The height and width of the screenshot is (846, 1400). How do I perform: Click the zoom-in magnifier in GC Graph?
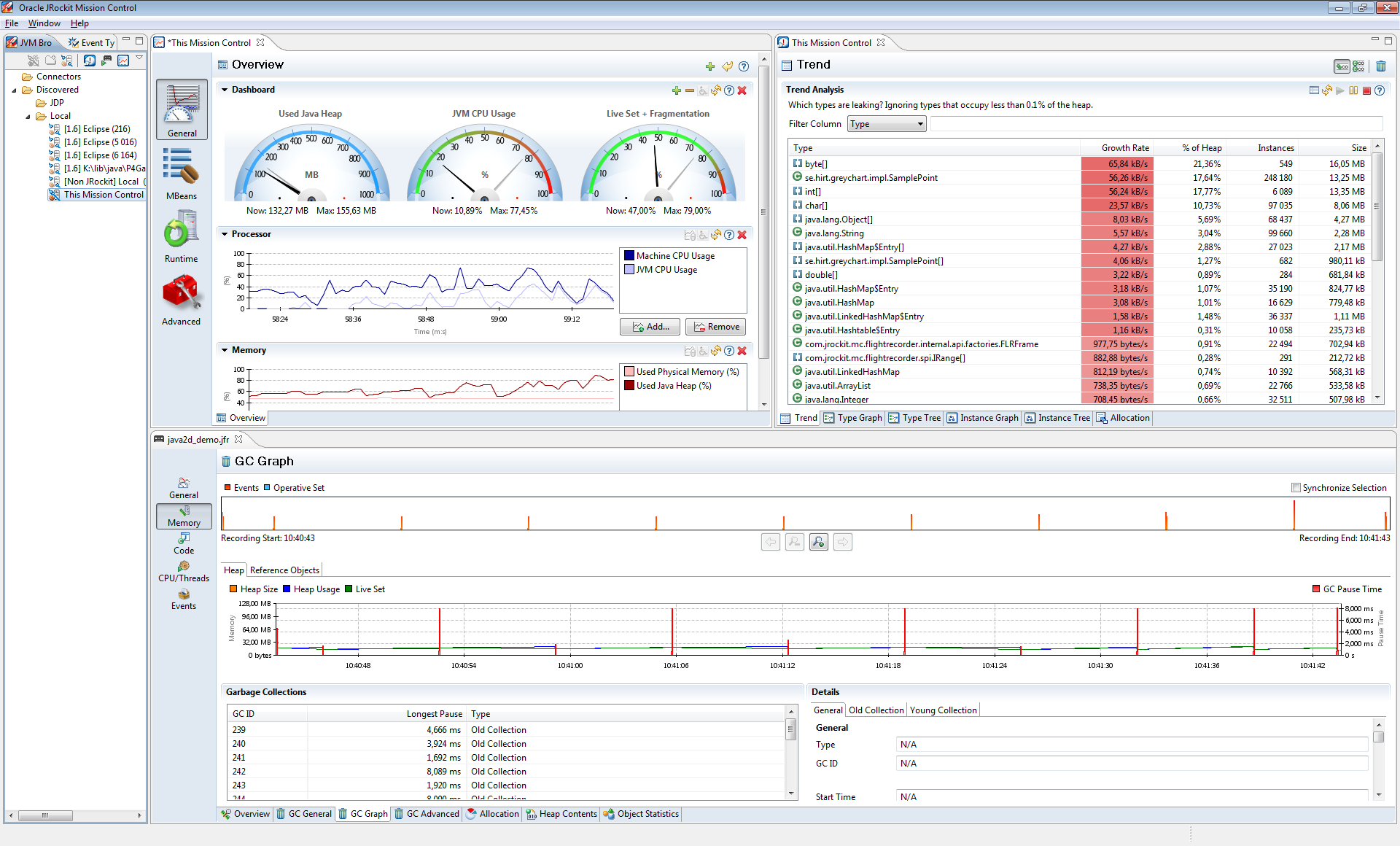click(x=818, y=542)
